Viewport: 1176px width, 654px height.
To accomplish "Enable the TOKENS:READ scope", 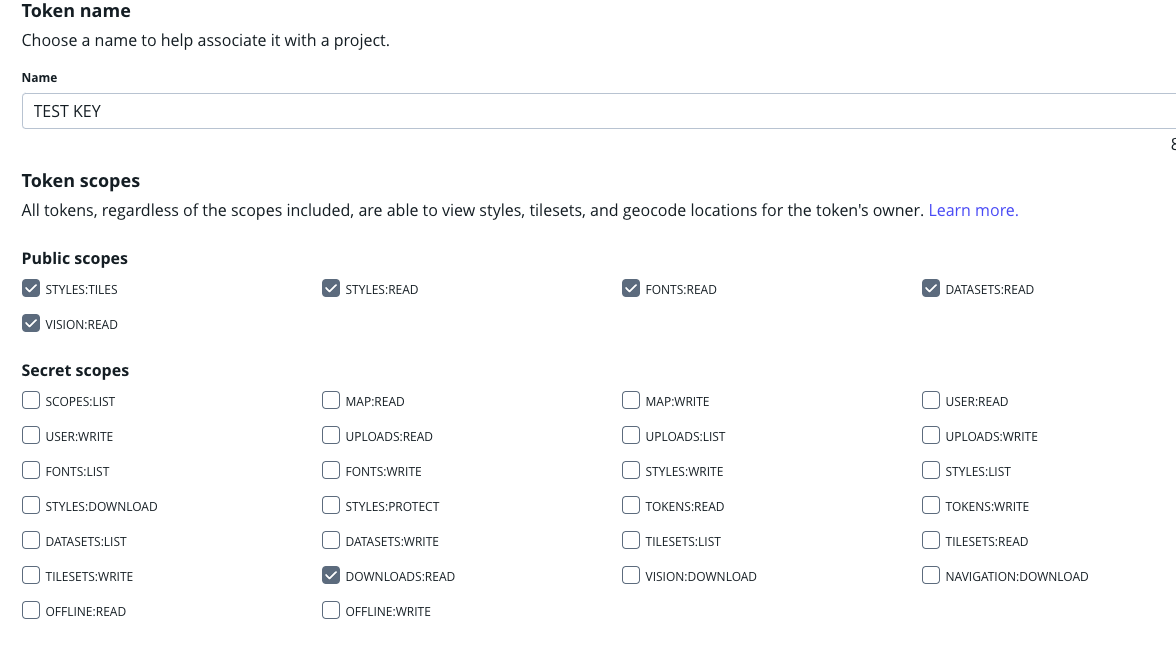I will 631,506.
